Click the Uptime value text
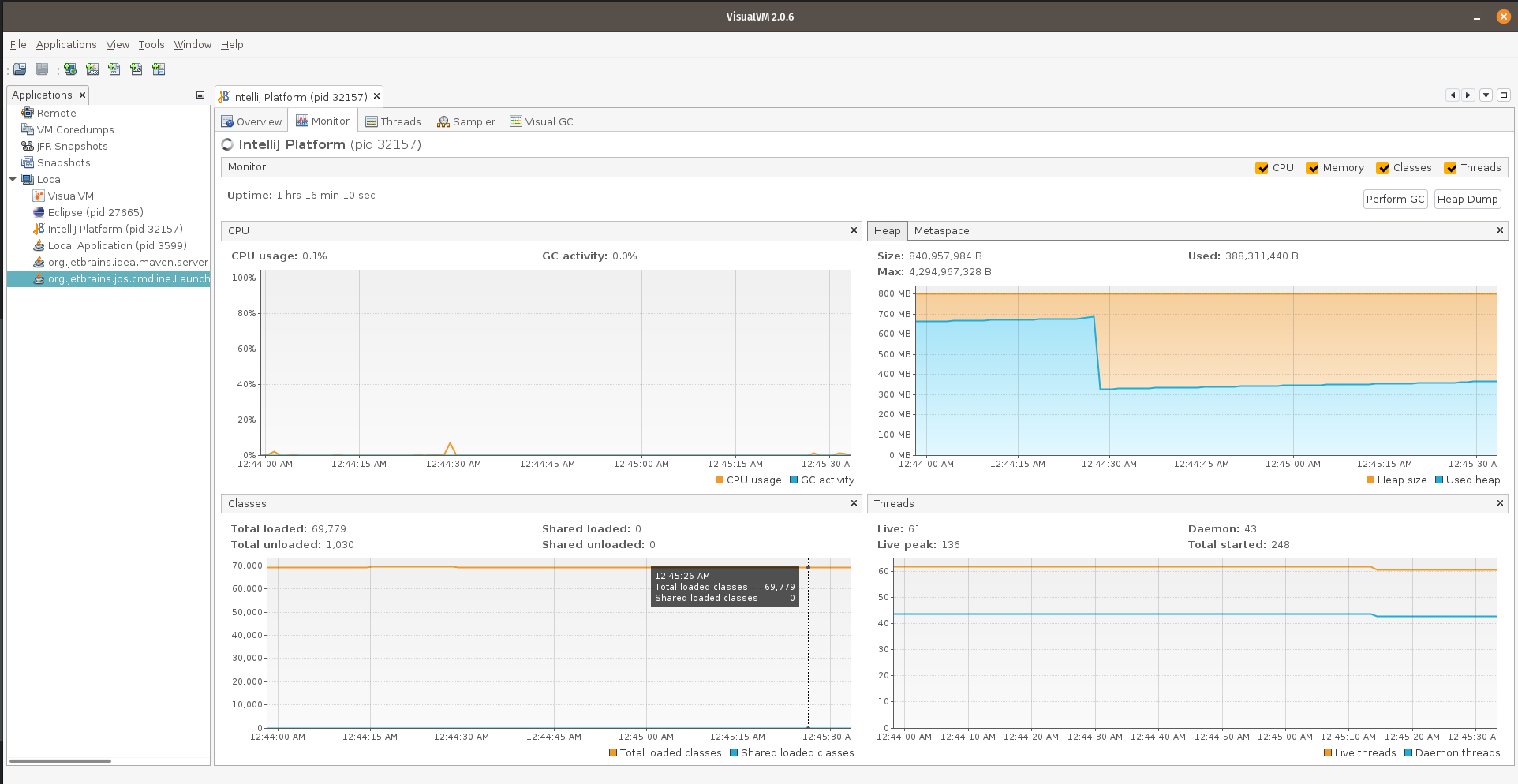This screenshot has height=784, width=1518. coord(326,195)
